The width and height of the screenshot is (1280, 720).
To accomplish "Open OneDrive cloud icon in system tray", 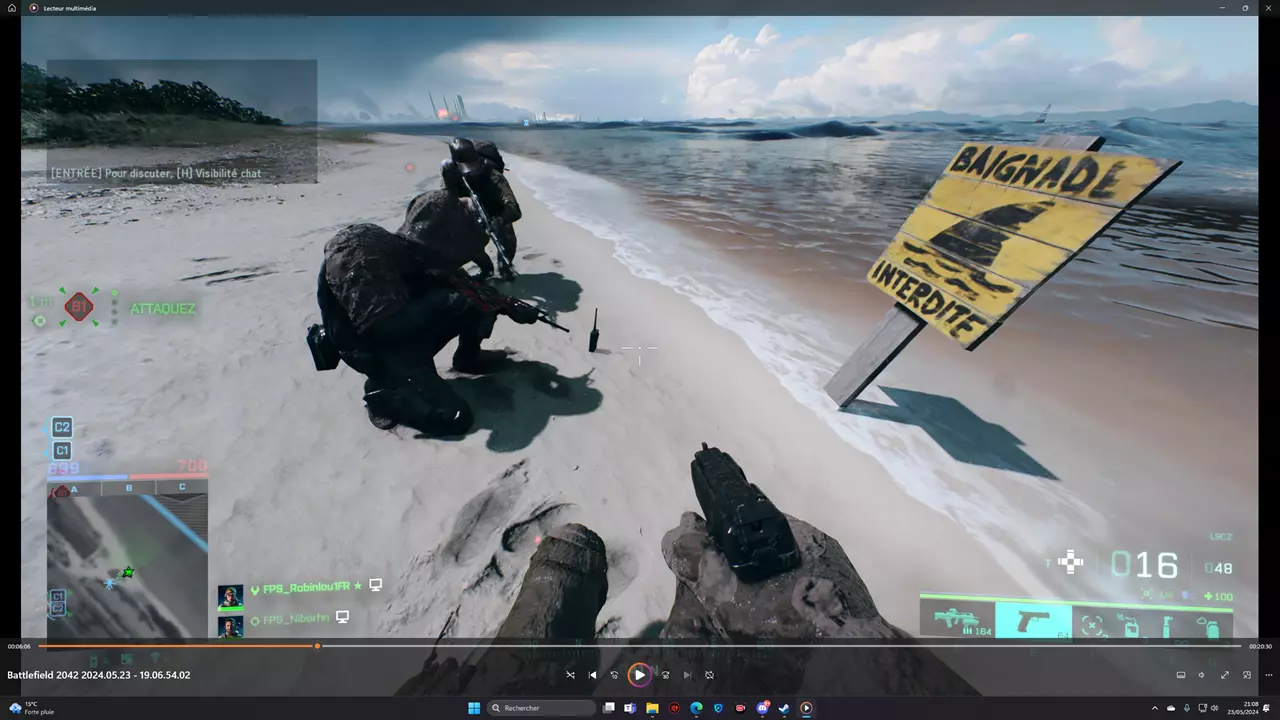I will click(x=1171, y=708).
